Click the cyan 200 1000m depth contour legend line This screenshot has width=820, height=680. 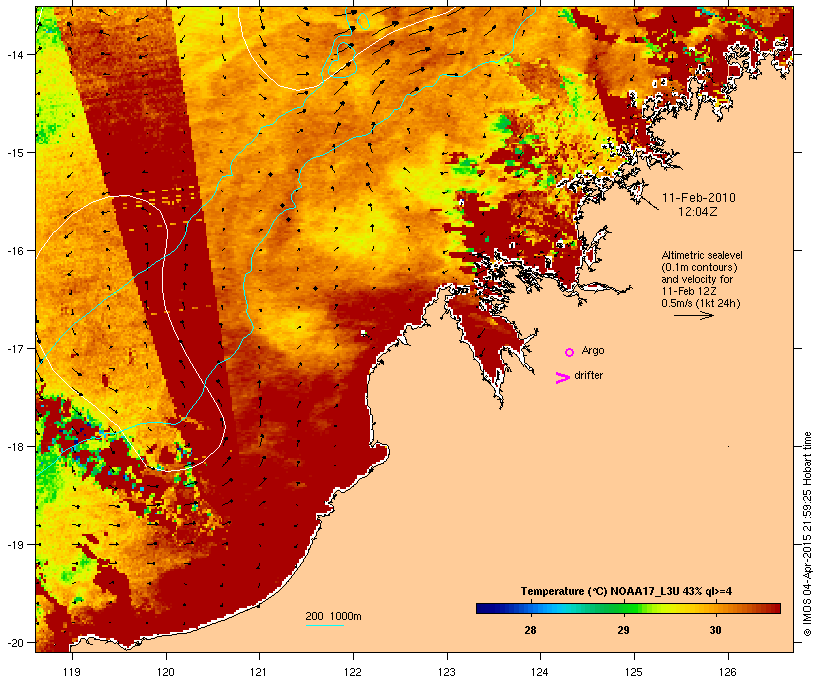(325, 625)
